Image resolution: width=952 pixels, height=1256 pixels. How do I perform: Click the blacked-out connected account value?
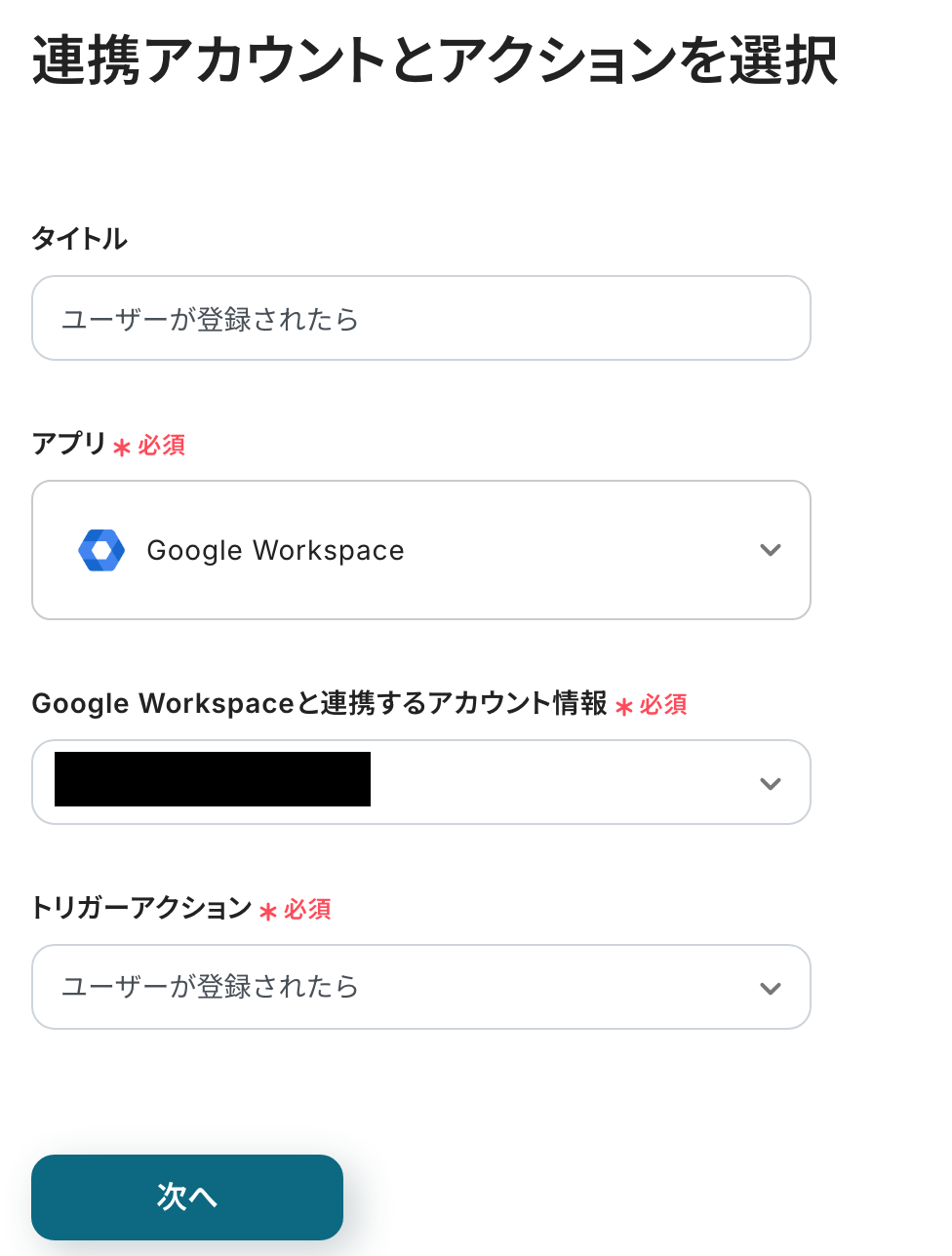click(213, 779)
